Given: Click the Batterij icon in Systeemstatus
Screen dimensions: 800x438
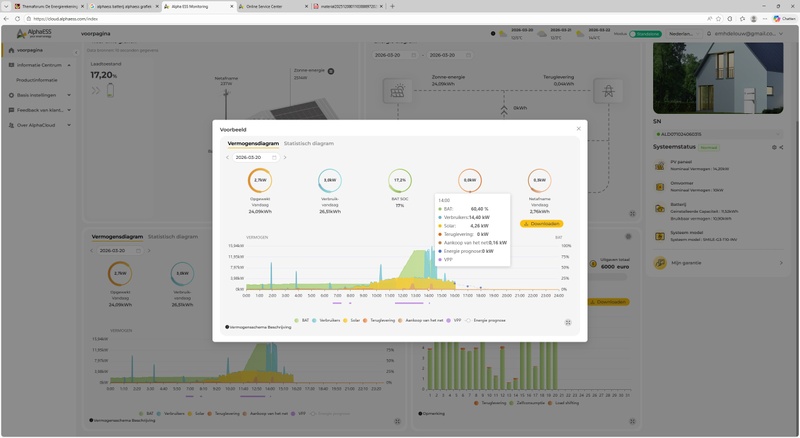Looking at the screenshot, I should (660, 208).
